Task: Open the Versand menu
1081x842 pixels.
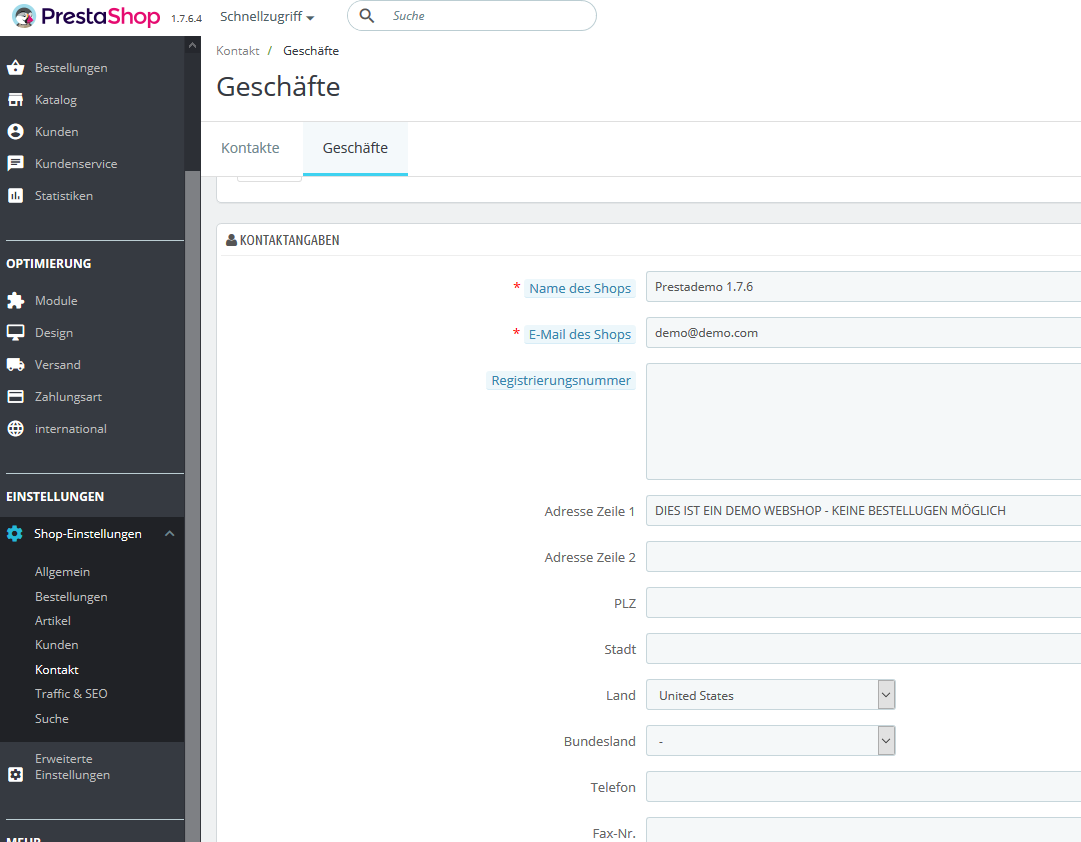Action: coord(57,365)
